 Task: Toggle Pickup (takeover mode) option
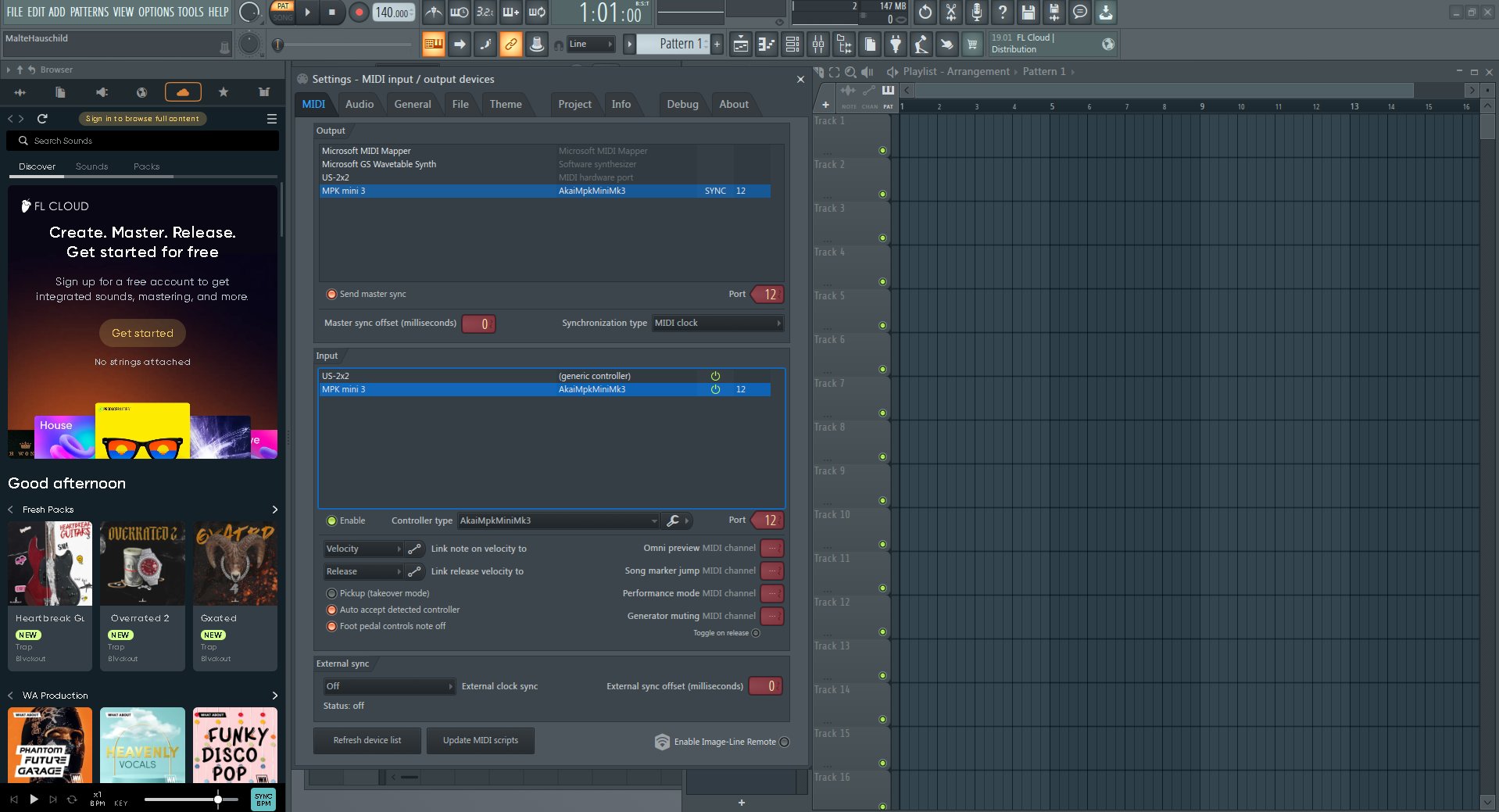pyautogui.click(x=331, y=593)
